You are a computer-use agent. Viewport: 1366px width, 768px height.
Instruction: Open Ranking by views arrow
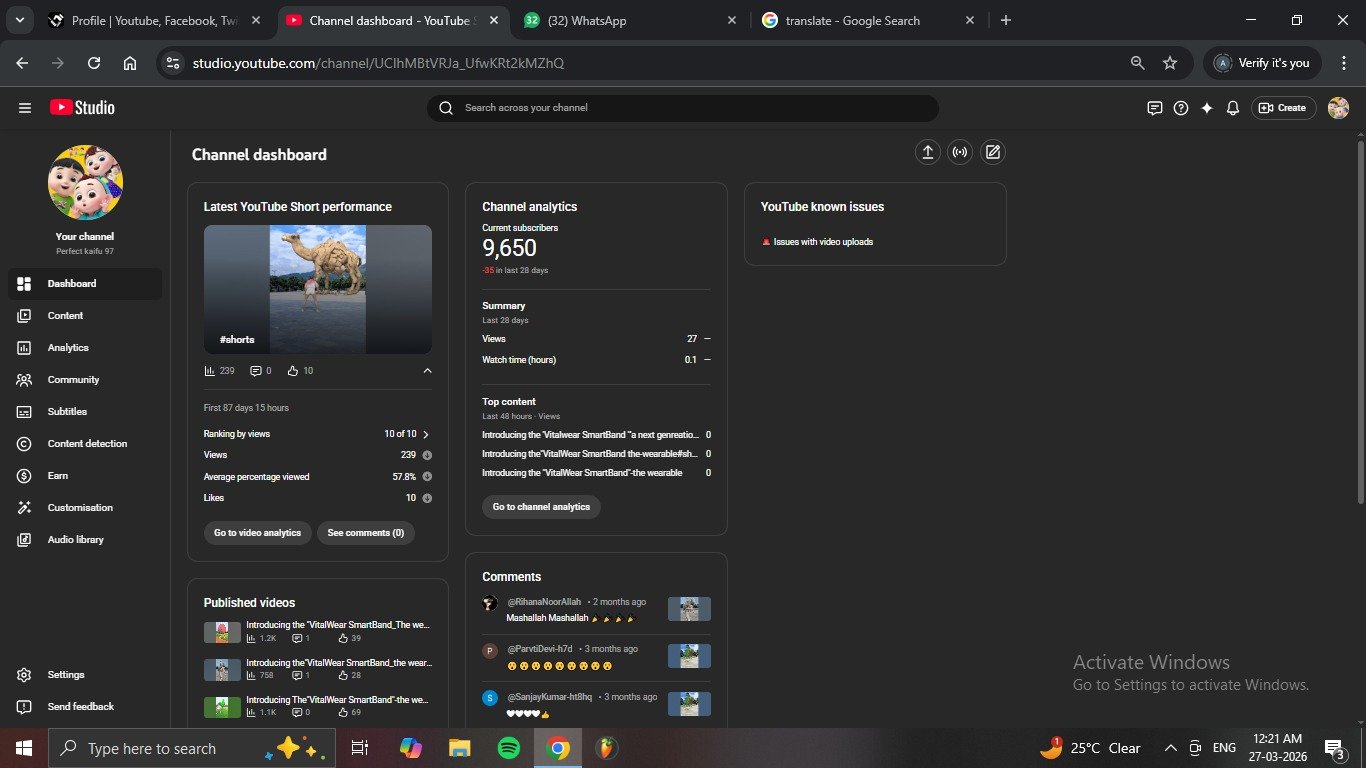point(426,434)
